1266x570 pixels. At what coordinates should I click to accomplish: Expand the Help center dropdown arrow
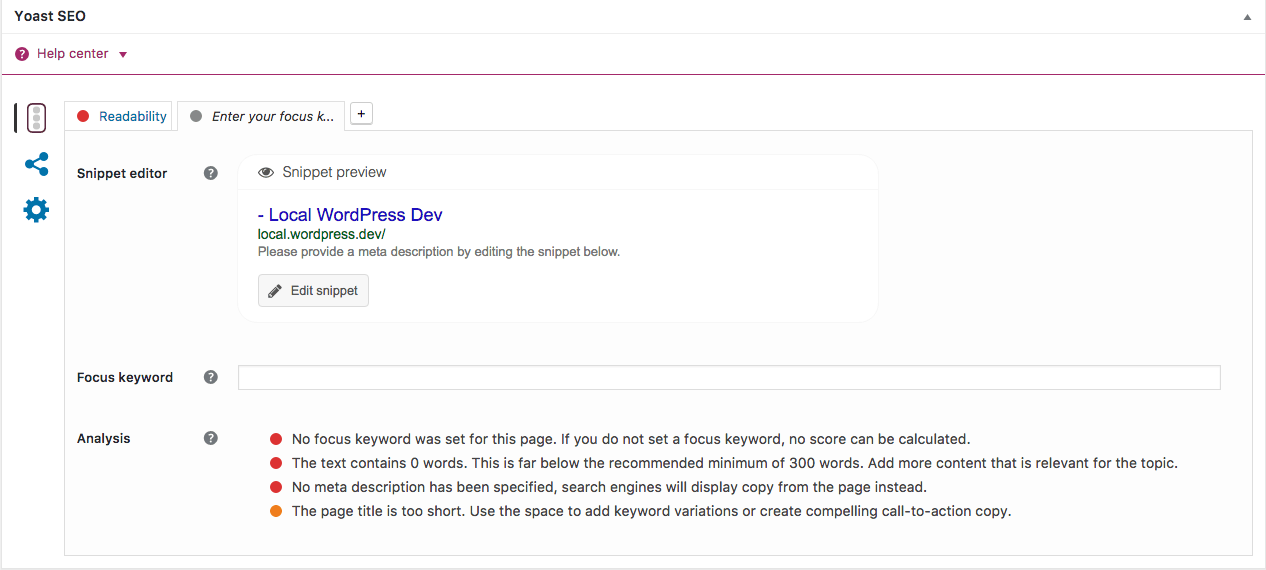tap(123, 55)
